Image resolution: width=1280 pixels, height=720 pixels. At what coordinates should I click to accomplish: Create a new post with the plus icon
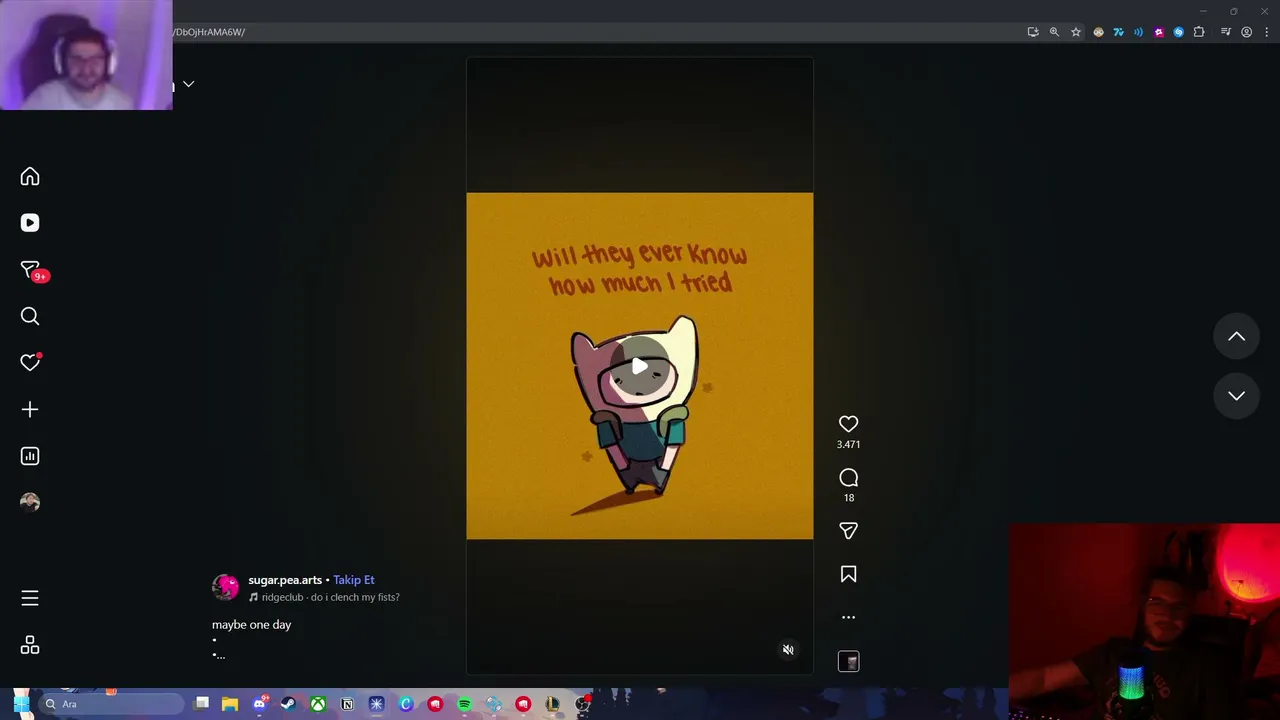click(30, 410)
